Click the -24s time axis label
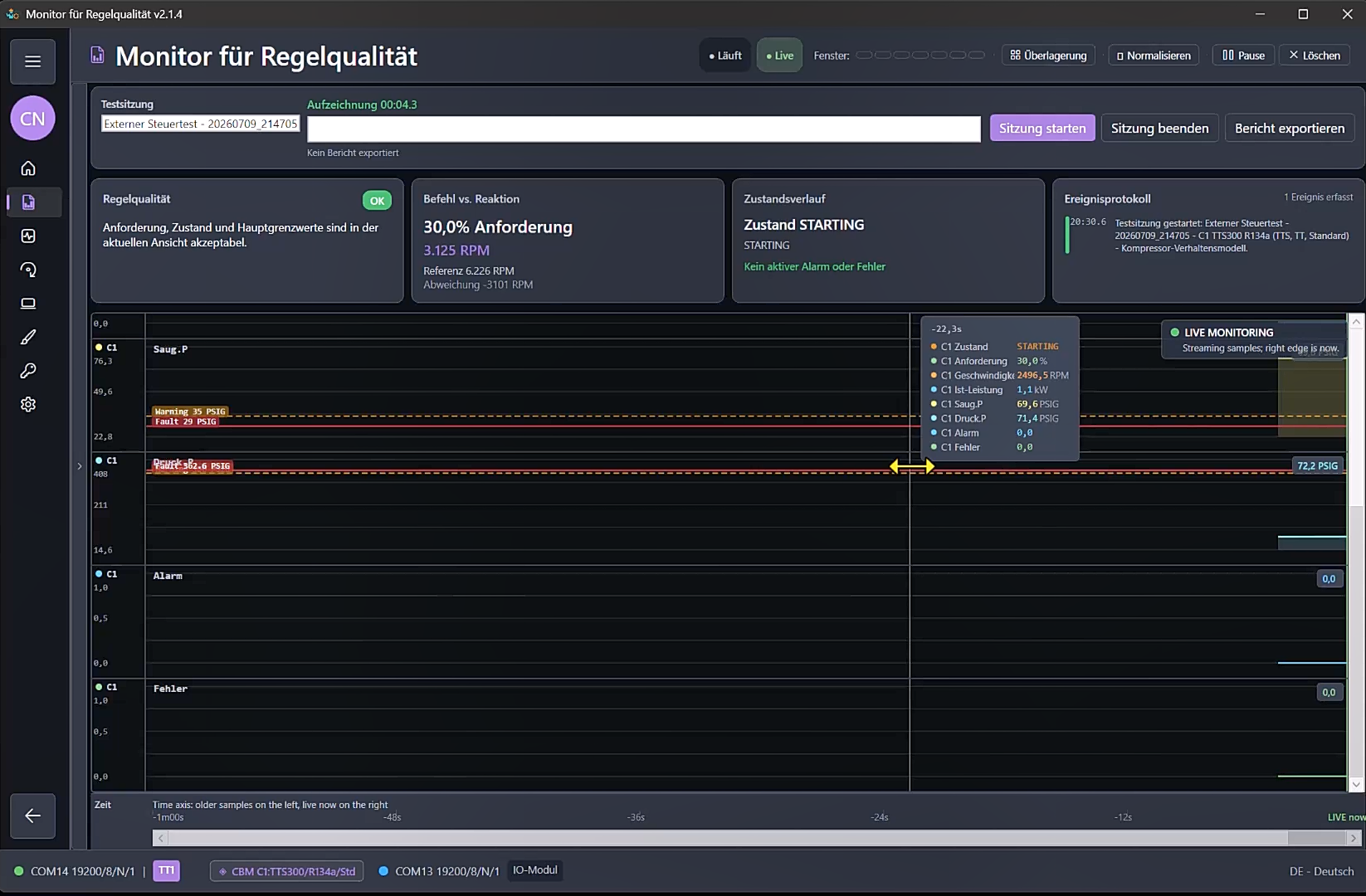 pos(879,817)
